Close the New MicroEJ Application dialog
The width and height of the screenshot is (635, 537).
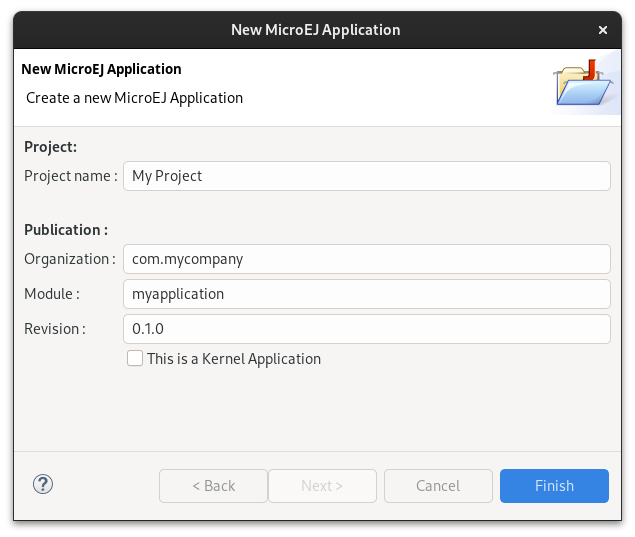coord(603,30)
